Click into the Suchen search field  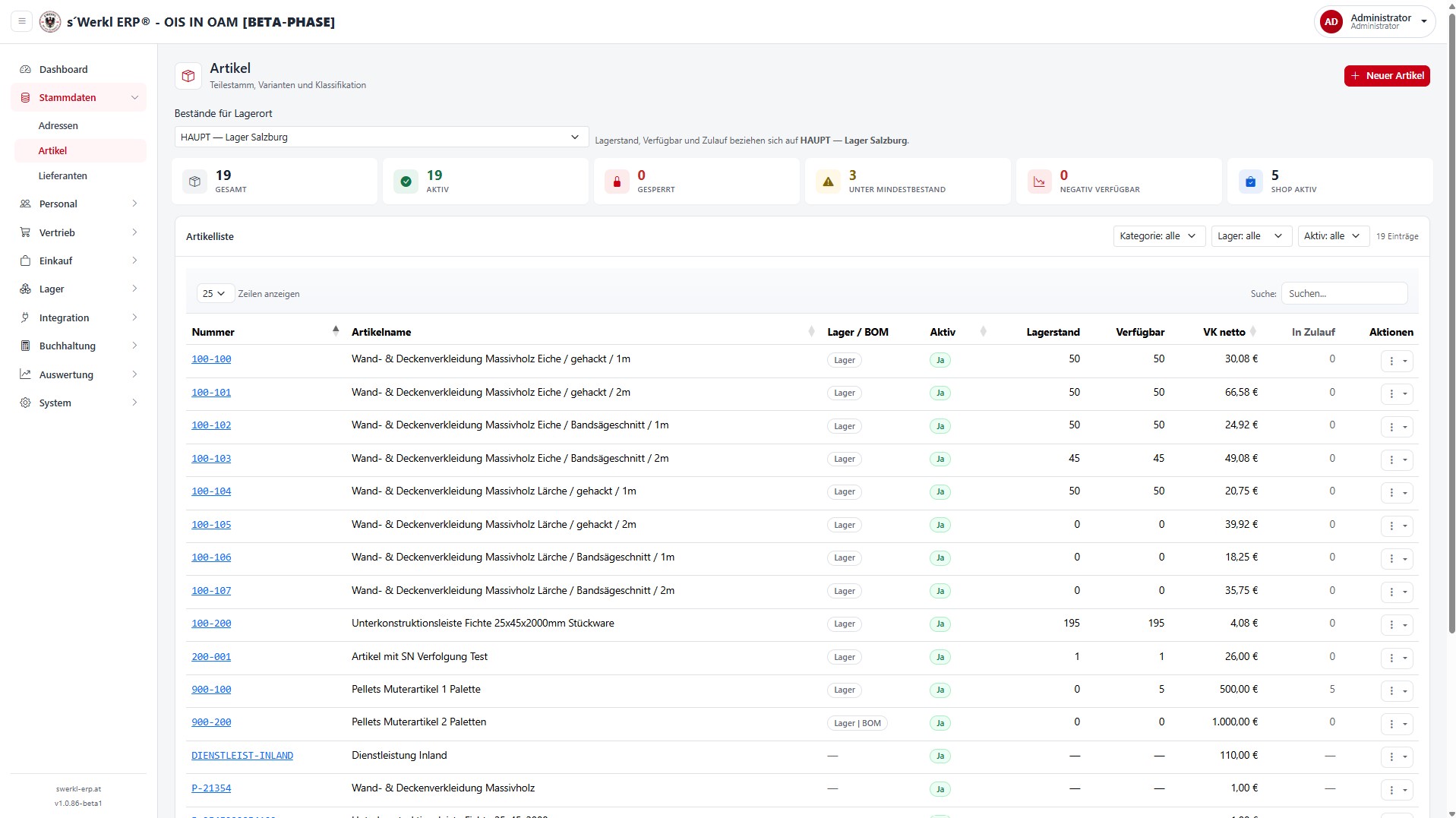[x=1344, y=293]
